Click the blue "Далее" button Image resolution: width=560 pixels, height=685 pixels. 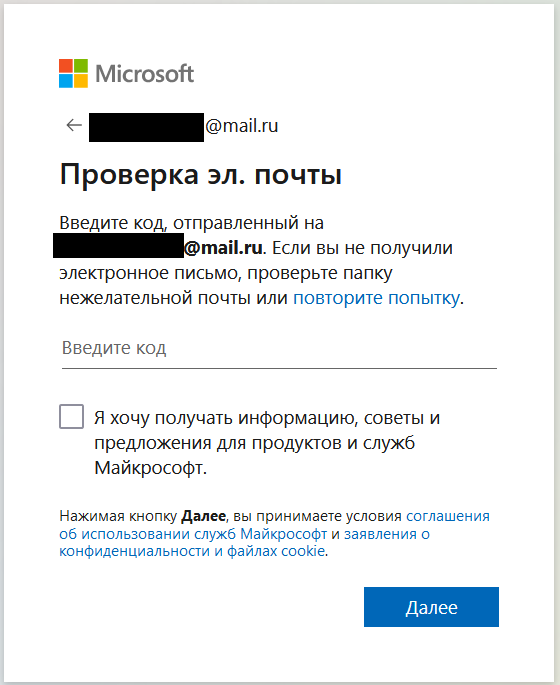(431, 607)
